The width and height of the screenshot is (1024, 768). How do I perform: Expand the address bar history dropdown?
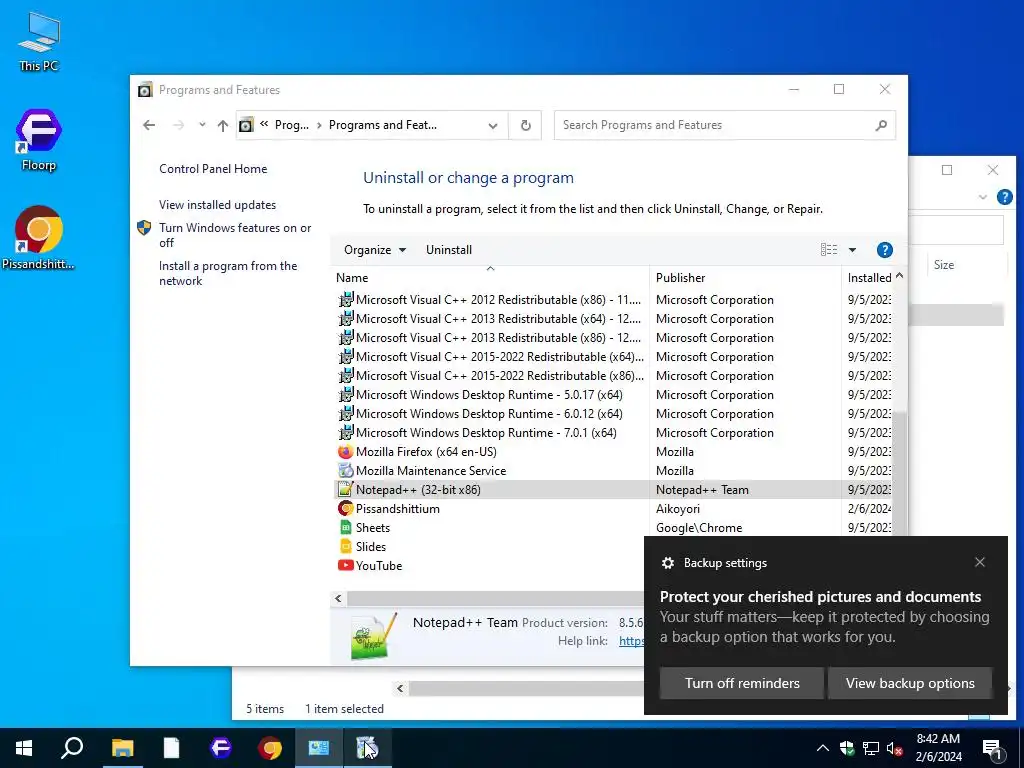[x=493, y=125]
